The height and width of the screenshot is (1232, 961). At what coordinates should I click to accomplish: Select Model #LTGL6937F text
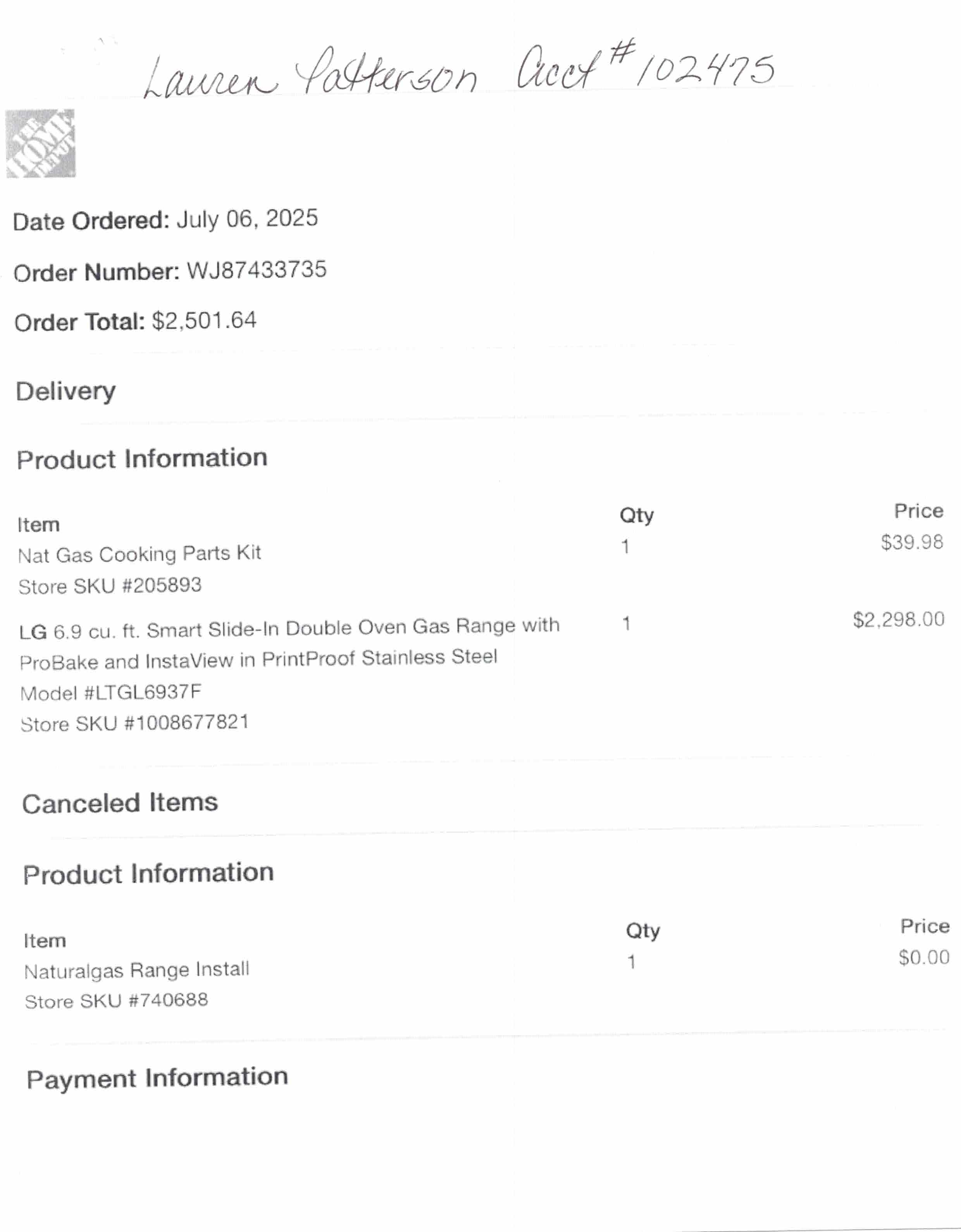click(x=110, y=692)
